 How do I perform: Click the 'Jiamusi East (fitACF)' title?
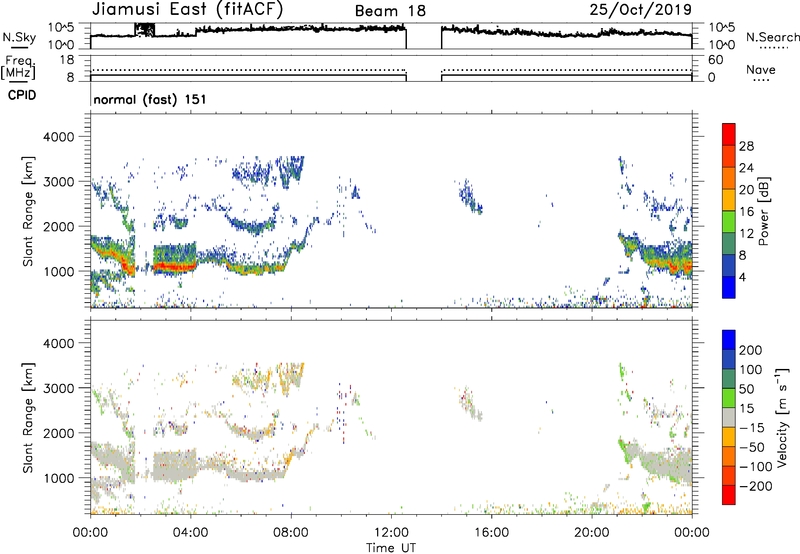(187, 9)
